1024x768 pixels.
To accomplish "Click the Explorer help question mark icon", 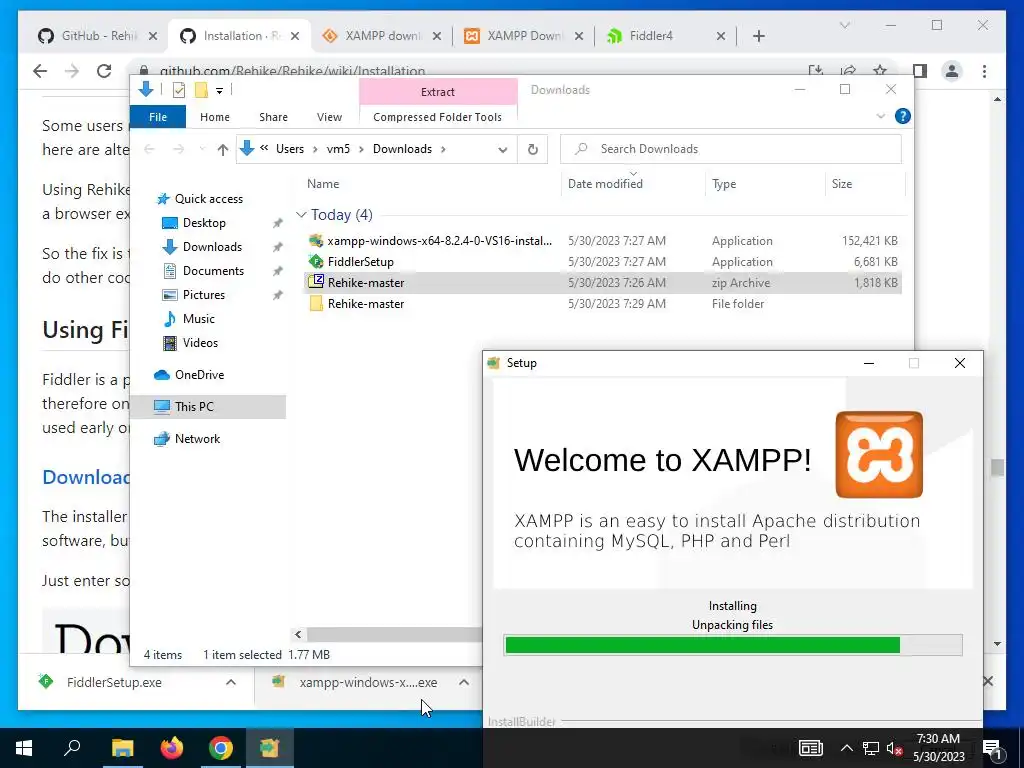I will [x=903, y=116].
